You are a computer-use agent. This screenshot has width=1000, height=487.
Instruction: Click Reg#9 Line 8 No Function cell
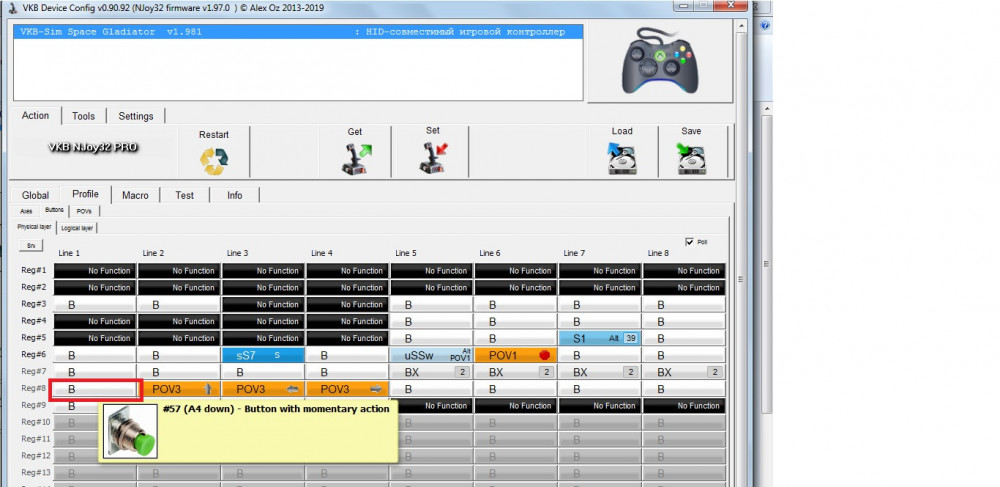click(684, 405)
